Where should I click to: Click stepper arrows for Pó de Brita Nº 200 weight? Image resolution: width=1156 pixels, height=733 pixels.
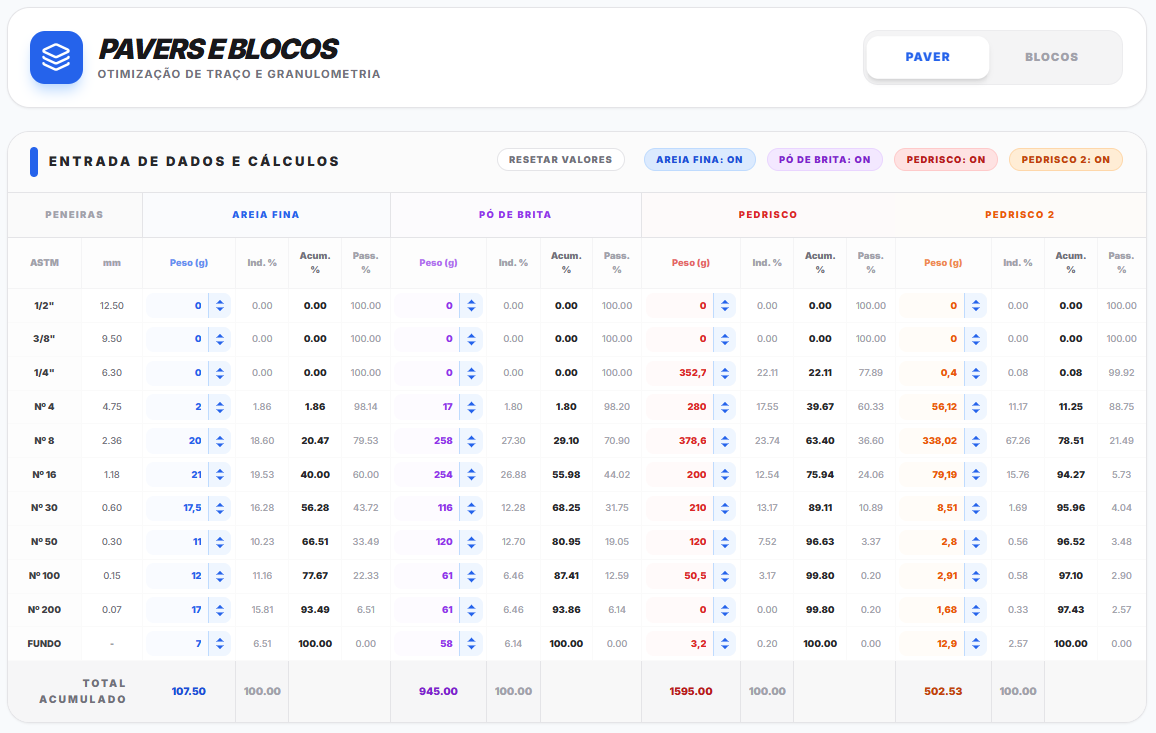point(471,610)
